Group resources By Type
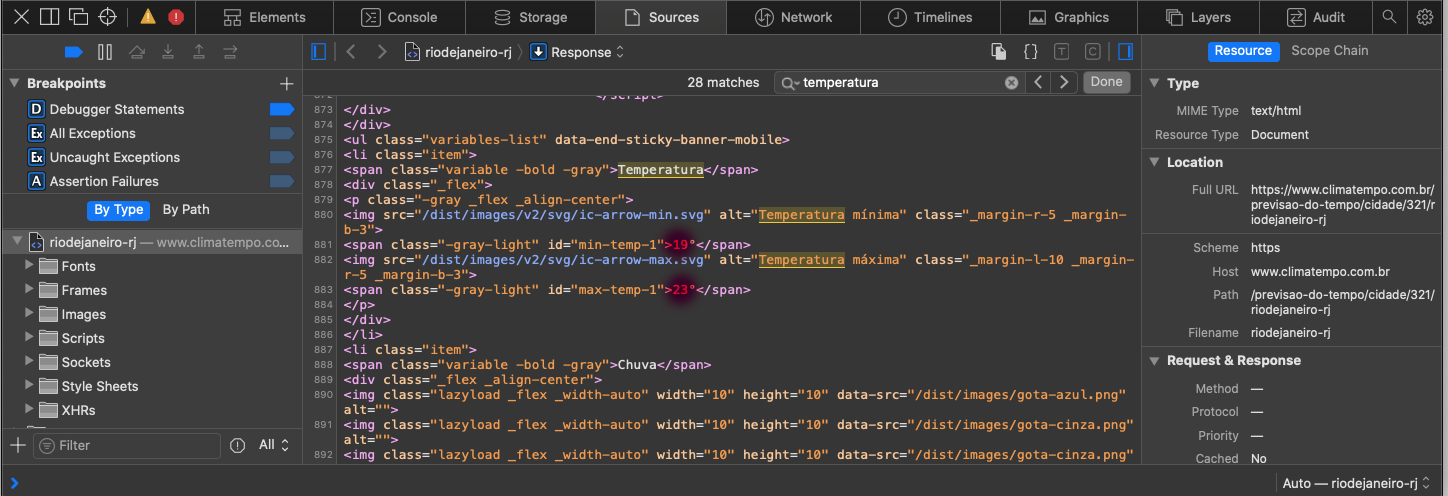 [118, 209]
